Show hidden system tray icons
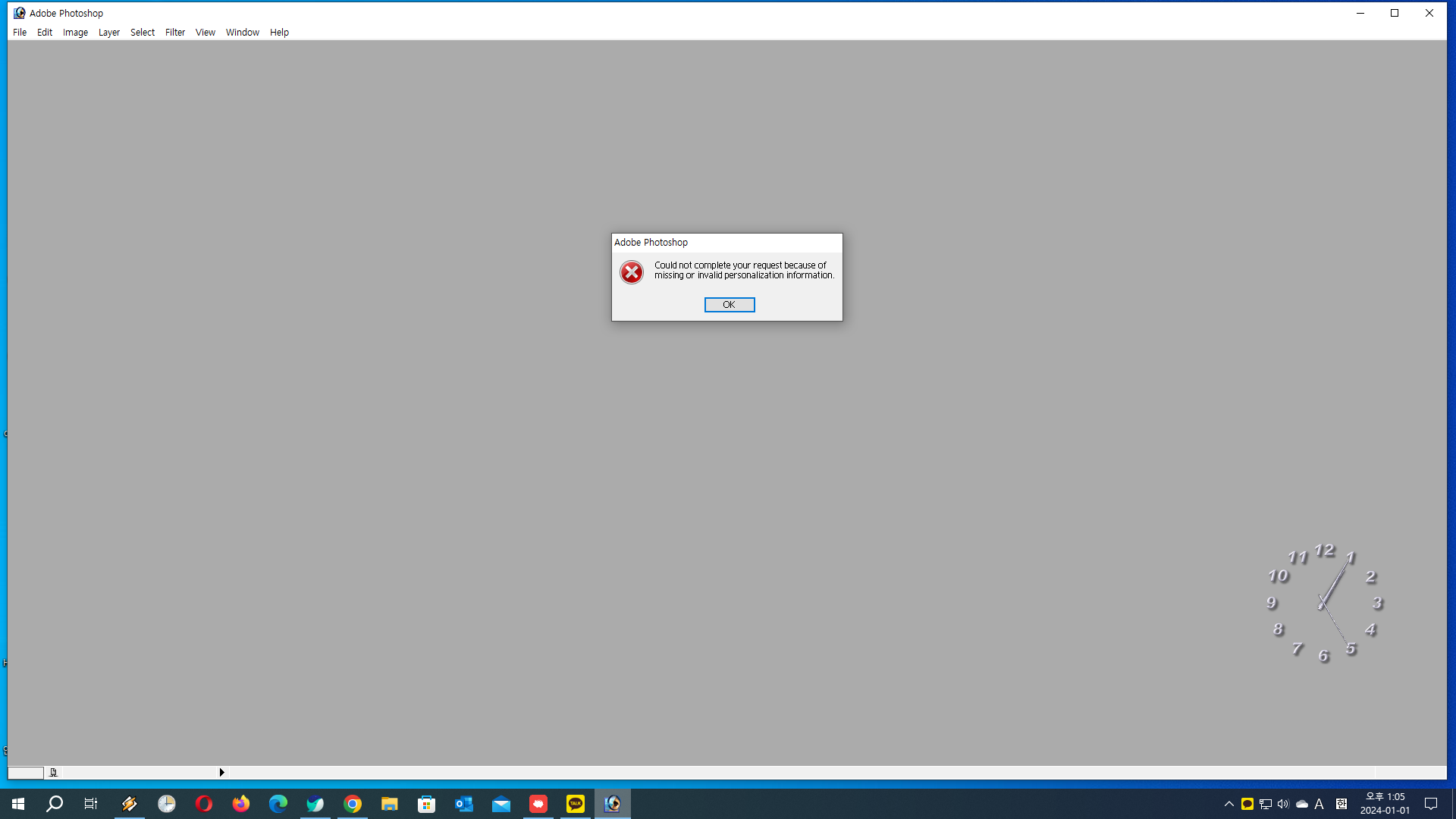The width and height of the screenshot is (1456, 819). [x=1229, y=804]
